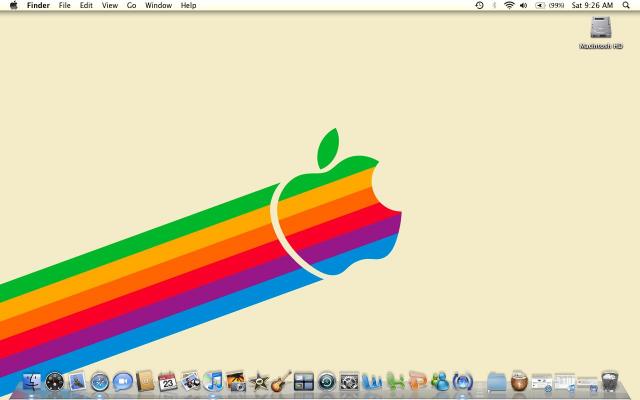Open Finder from the Dock

tap(32, 382)
